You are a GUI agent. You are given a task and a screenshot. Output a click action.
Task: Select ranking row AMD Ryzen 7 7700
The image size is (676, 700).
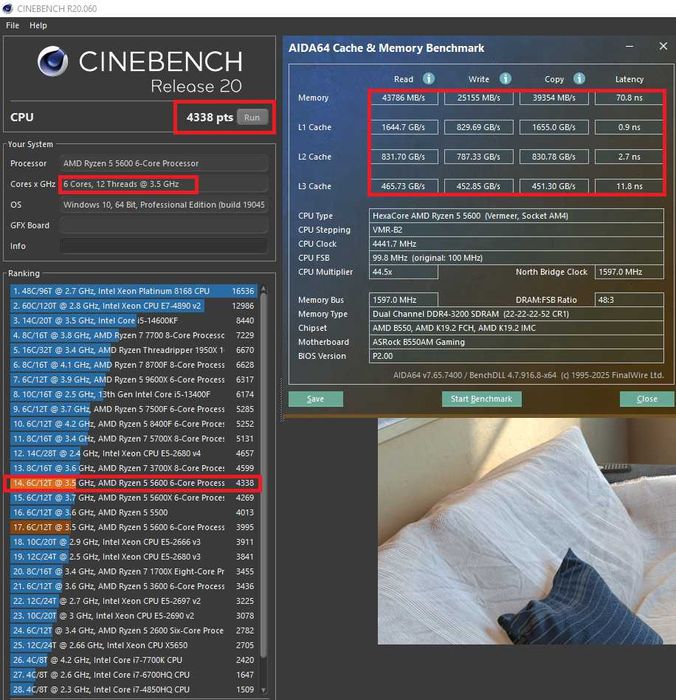[133, 335]
